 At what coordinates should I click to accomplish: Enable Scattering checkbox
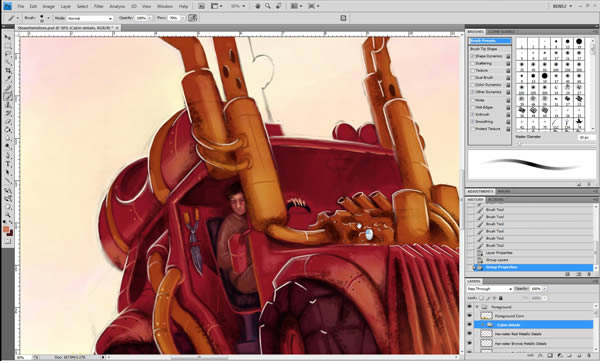(473, 64)
